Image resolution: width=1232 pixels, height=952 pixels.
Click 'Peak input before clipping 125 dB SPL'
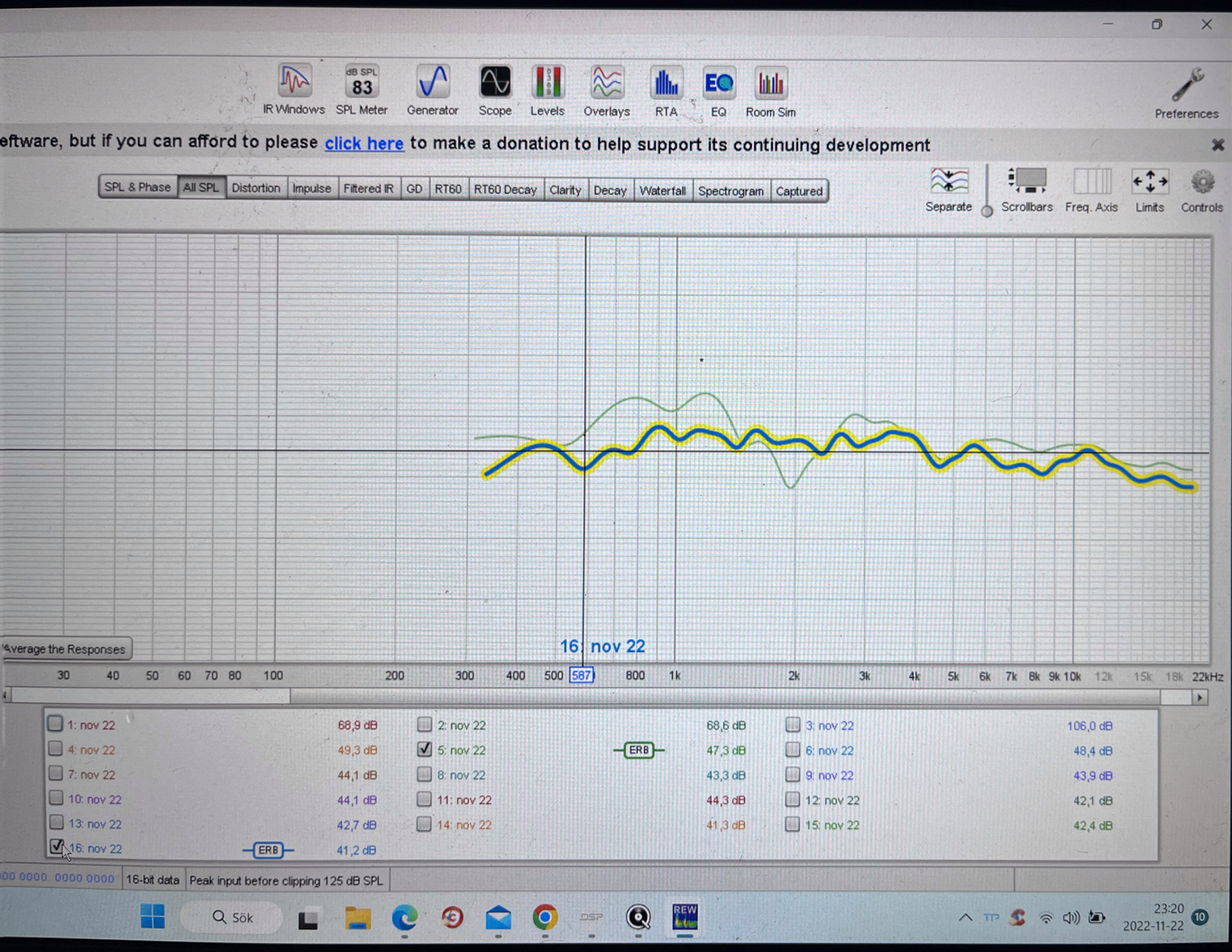[286, 880]
